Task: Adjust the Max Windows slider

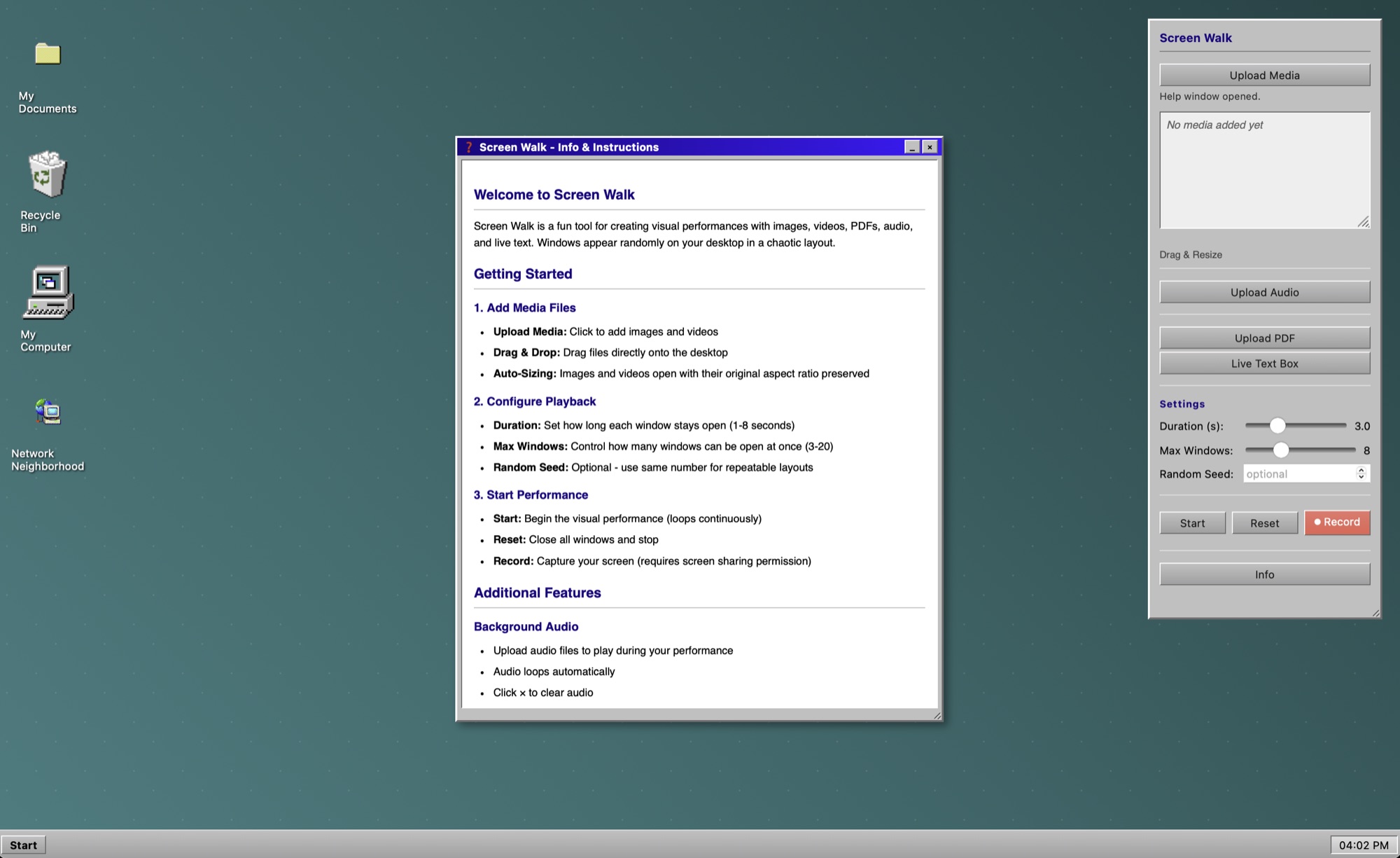Action: click(x=1280, y=450)
